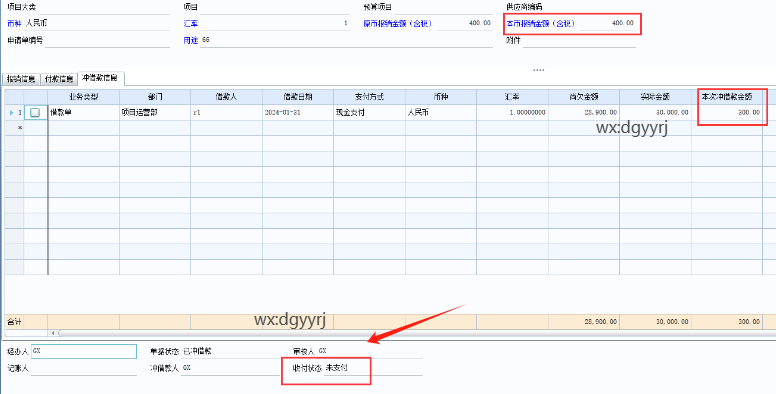
Task: Switch to the 付款信息 tab
Action: pyautogui.click(x=59, y=79)
